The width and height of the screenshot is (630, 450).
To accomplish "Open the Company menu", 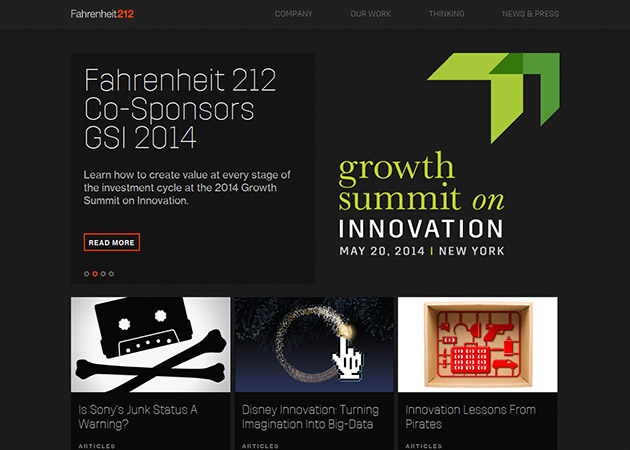I will coord(293,14).
